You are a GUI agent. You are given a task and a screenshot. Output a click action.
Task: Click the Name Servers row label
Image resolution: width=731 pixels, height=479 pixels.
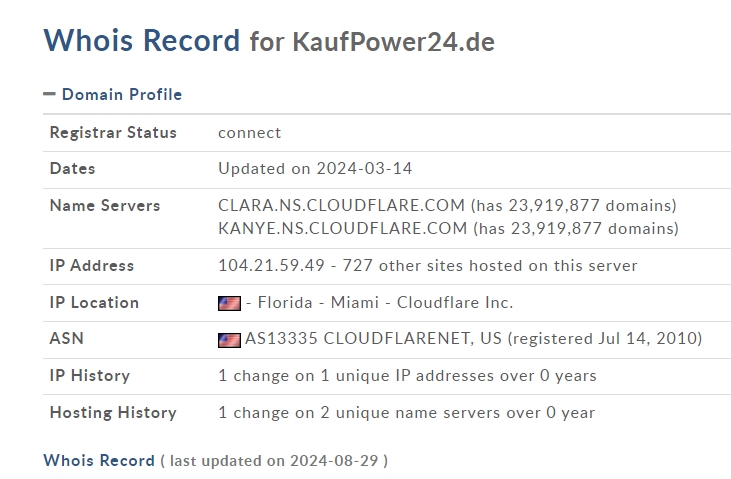(x=105, y=206)
